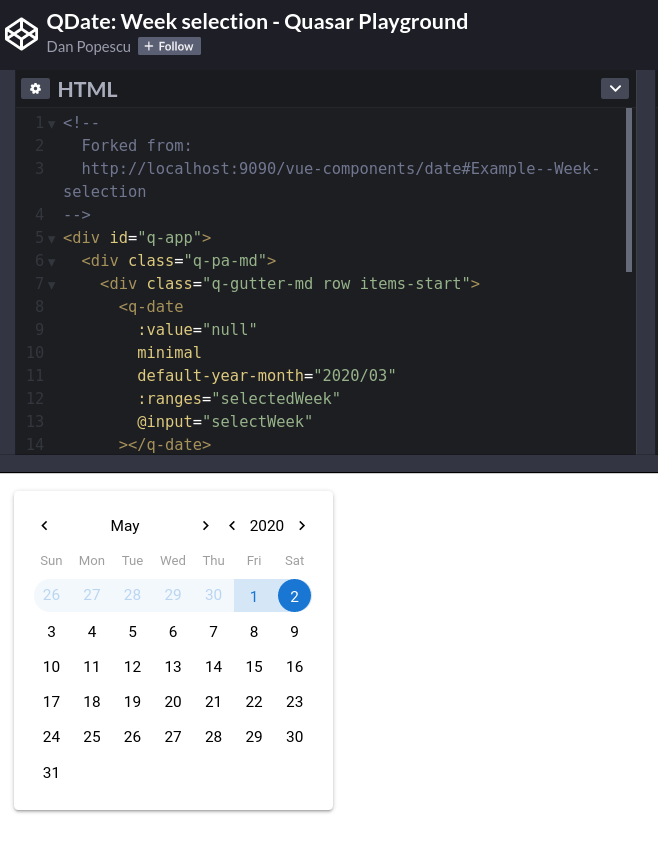The image size is (658, 857).
Task: Go to previous year arrow
Action: 232,526
